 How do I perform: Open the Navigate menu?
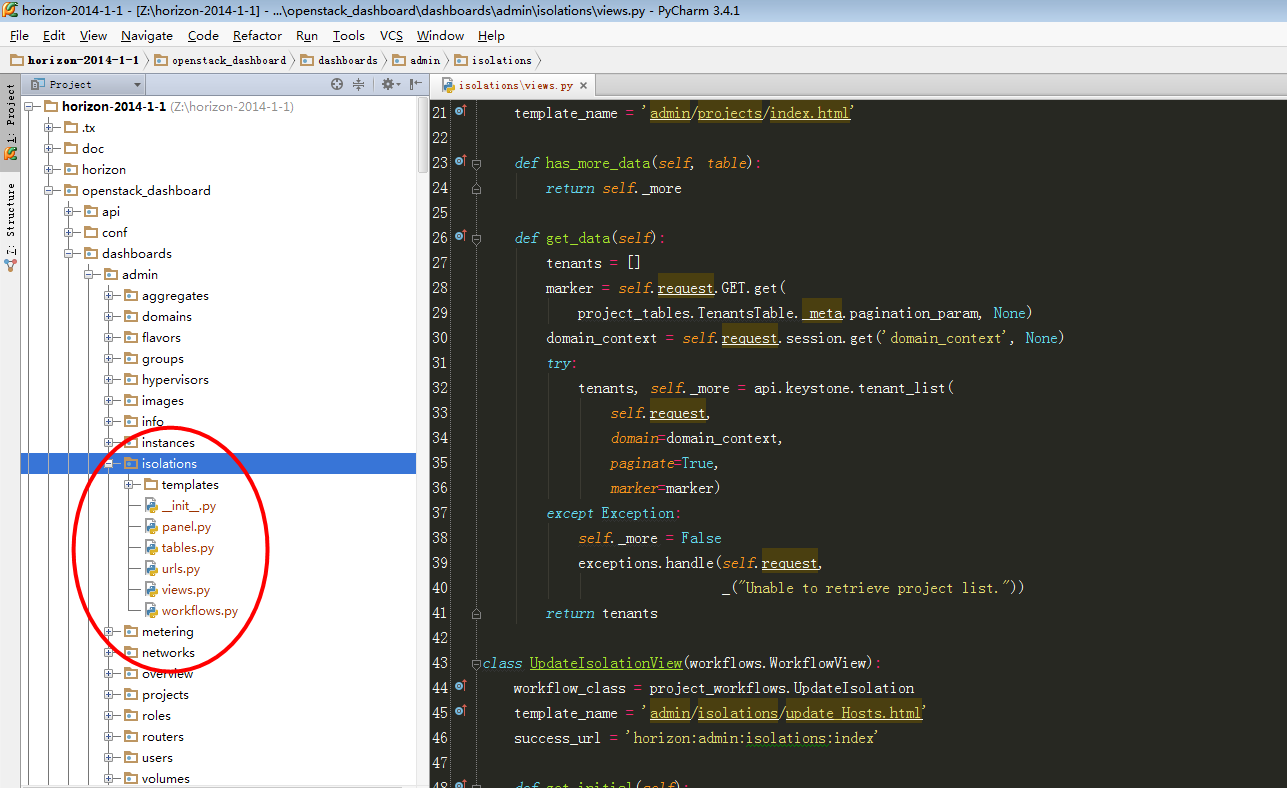(x=147, y=35)
